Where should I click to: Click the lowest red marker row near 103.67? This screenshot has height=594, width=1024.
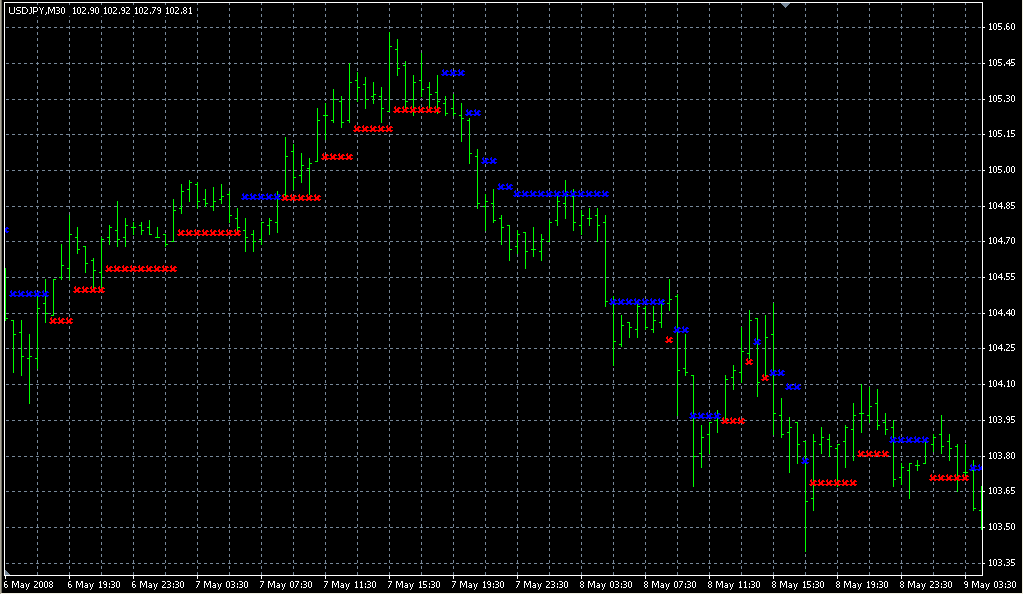pos(833,483)
